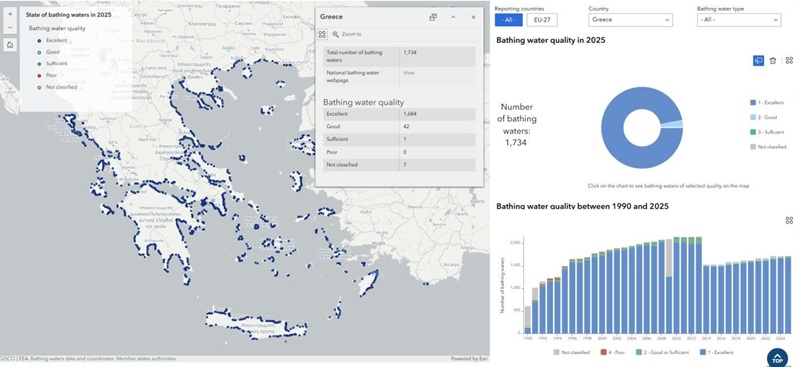Open popup actions grid icon beside Zoom to
The image size is (799, 367).
point(322,34)
